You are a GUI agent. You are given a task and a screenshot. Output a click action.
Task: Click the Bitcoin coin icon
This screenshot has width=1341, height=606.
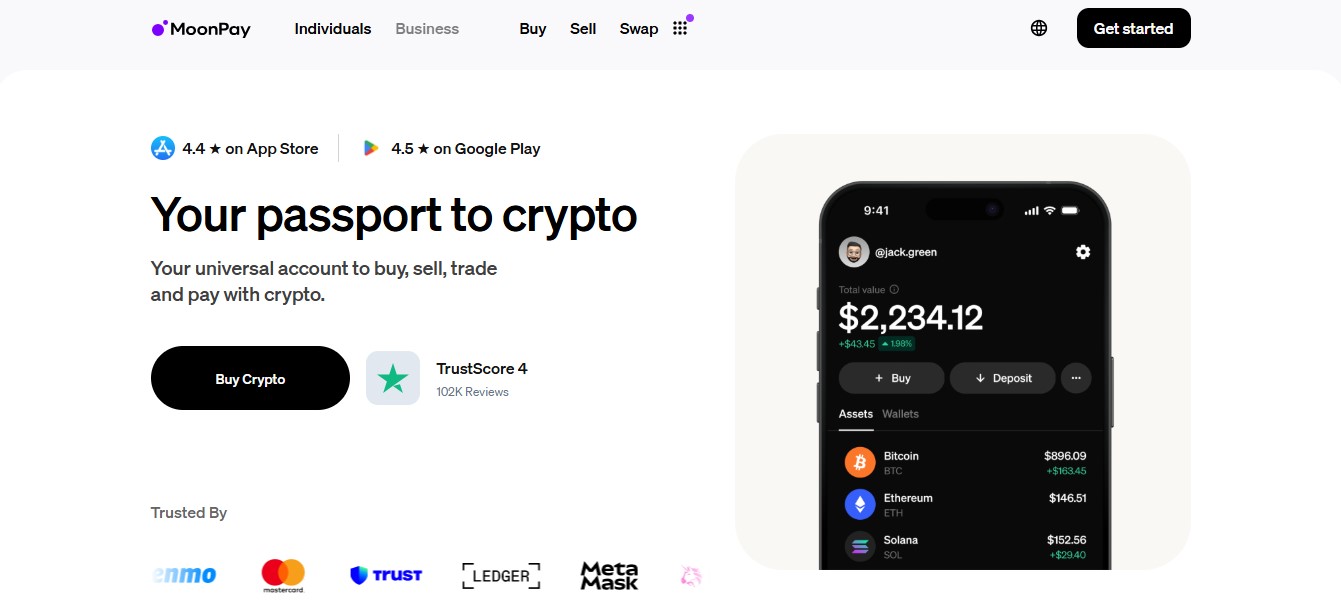860,462
